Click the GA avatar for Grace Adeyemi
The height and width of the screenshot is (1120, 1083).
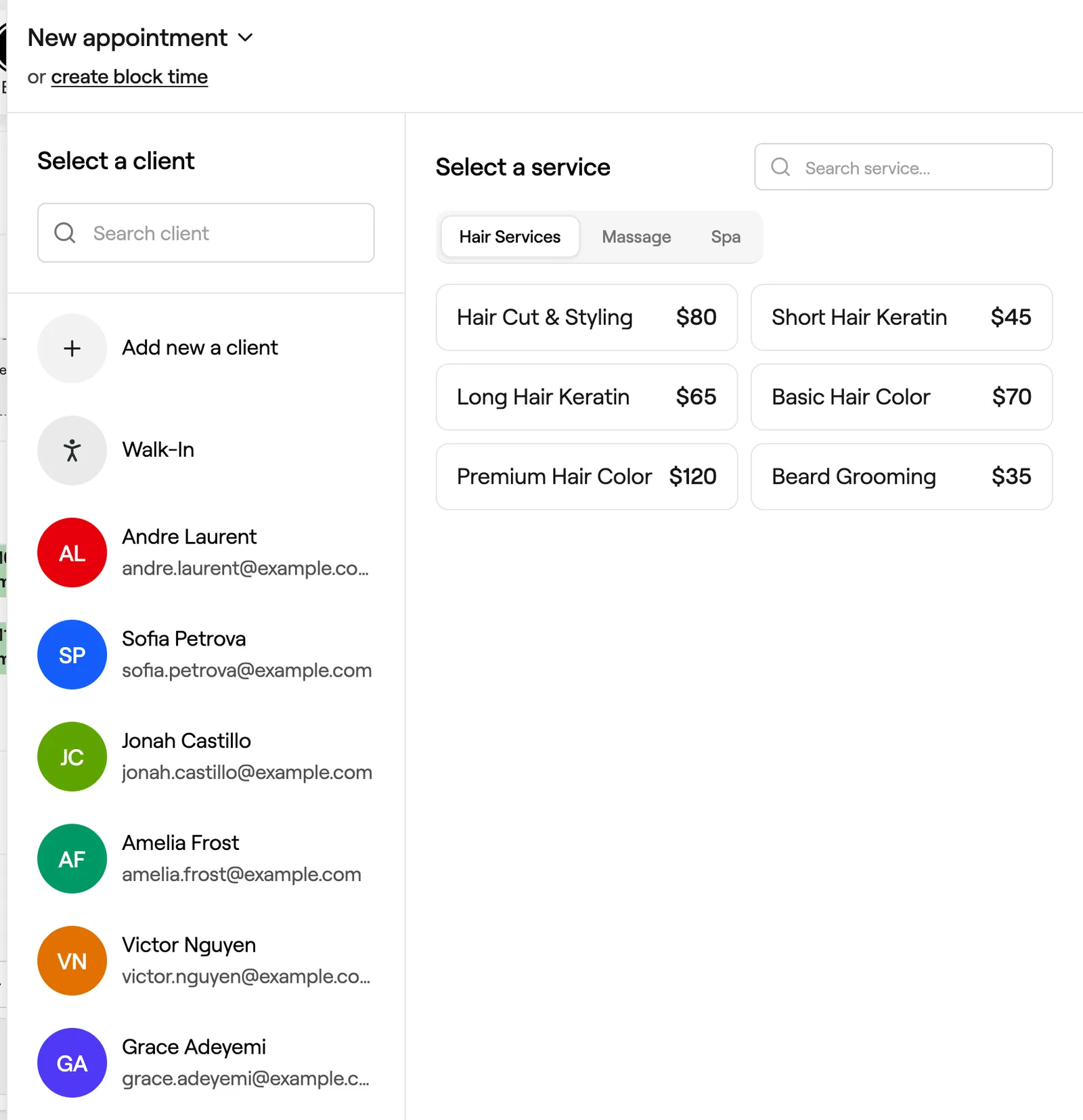click(72, 1063)
